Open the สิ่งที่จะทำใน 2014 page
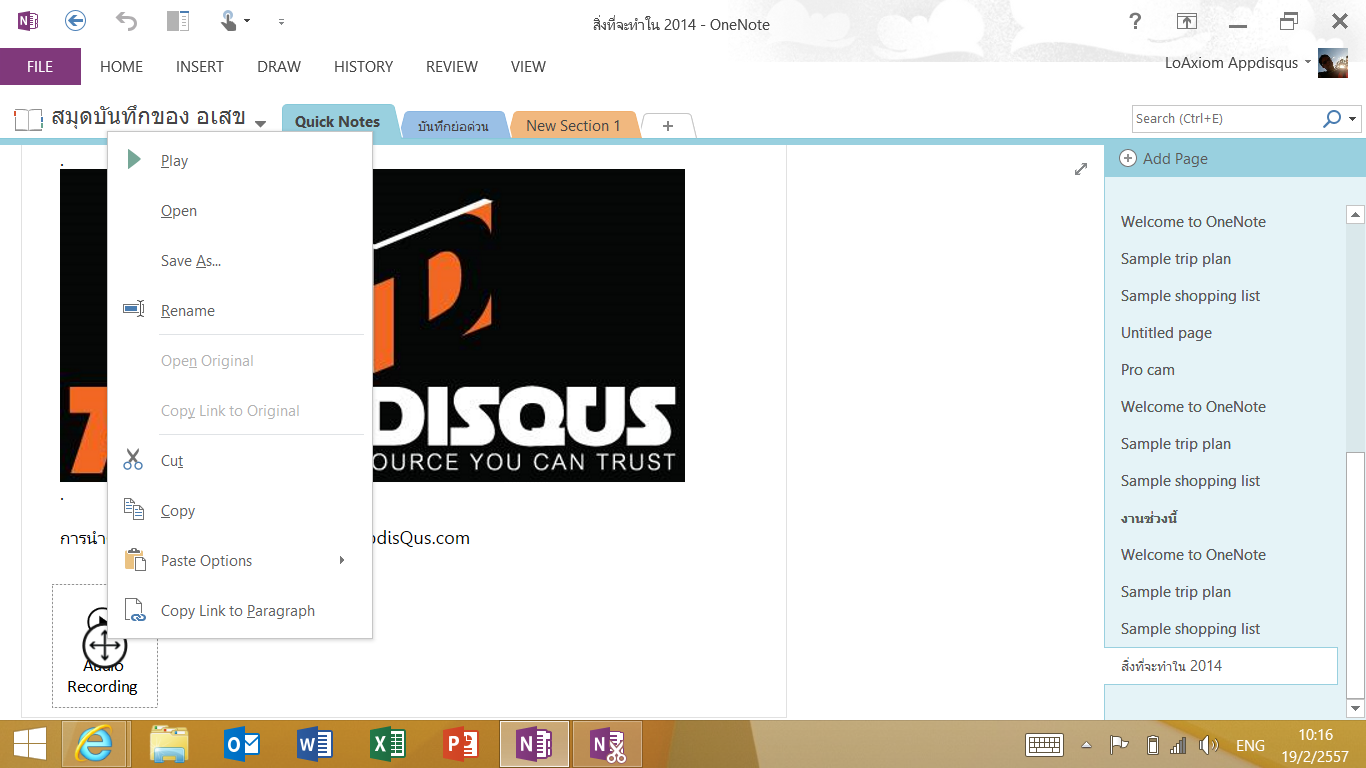1366x768 pixels. [1221, 666]
